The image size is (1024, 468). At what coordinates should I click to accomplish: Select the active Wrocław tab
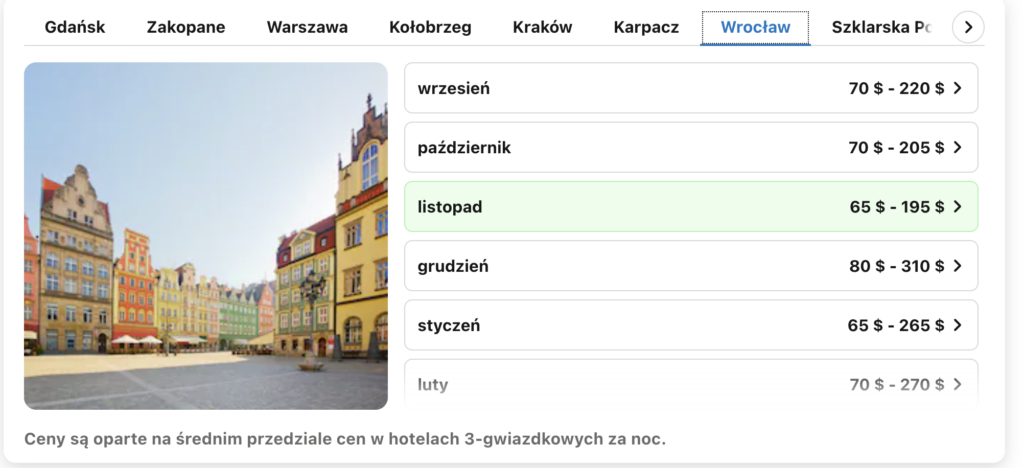[755, 28]
